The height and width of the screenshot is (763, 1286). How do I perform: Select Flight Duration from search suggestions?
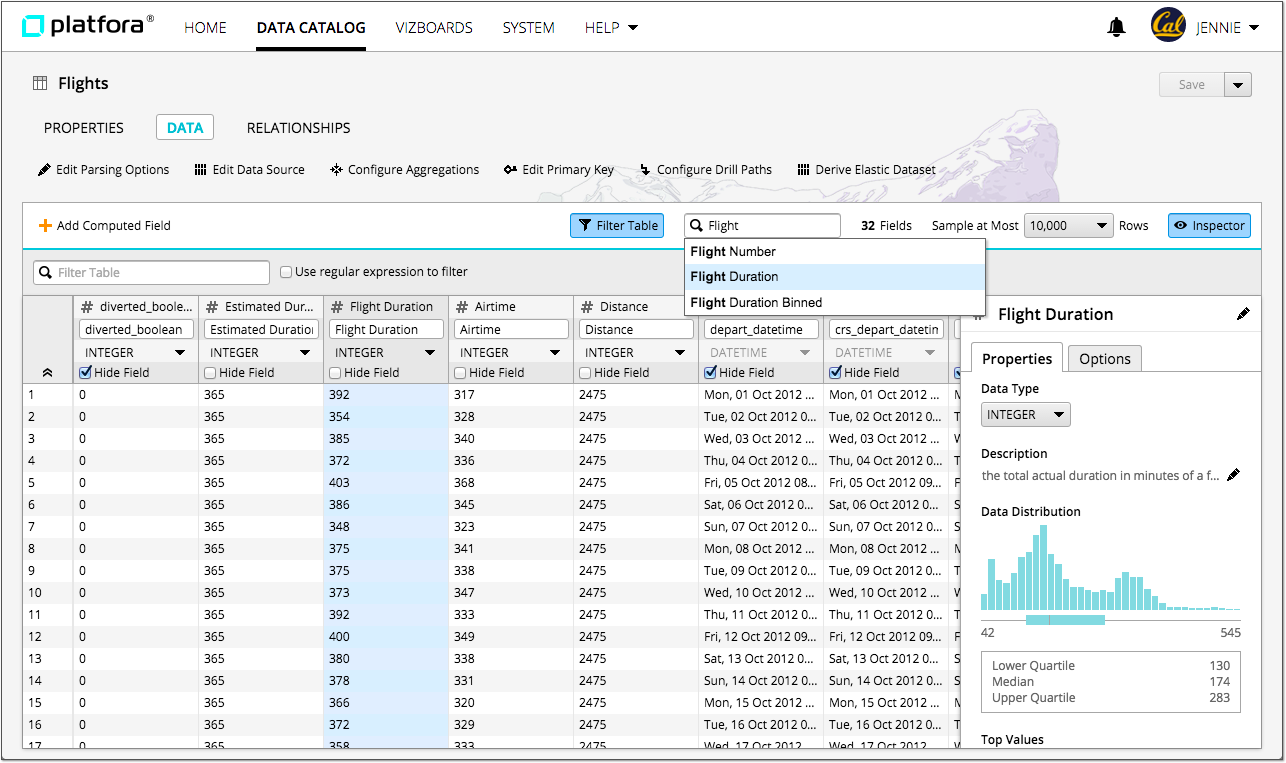834,277
